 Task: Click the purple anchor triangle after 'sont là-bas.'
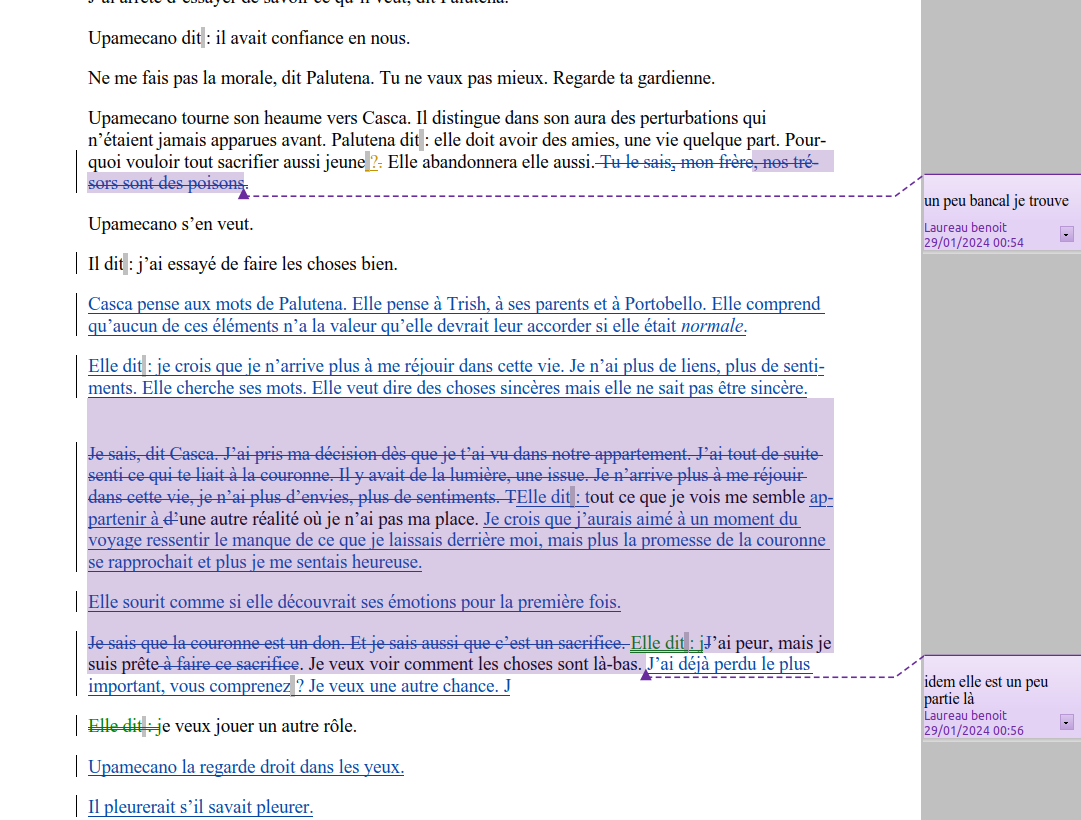(645, 675)
